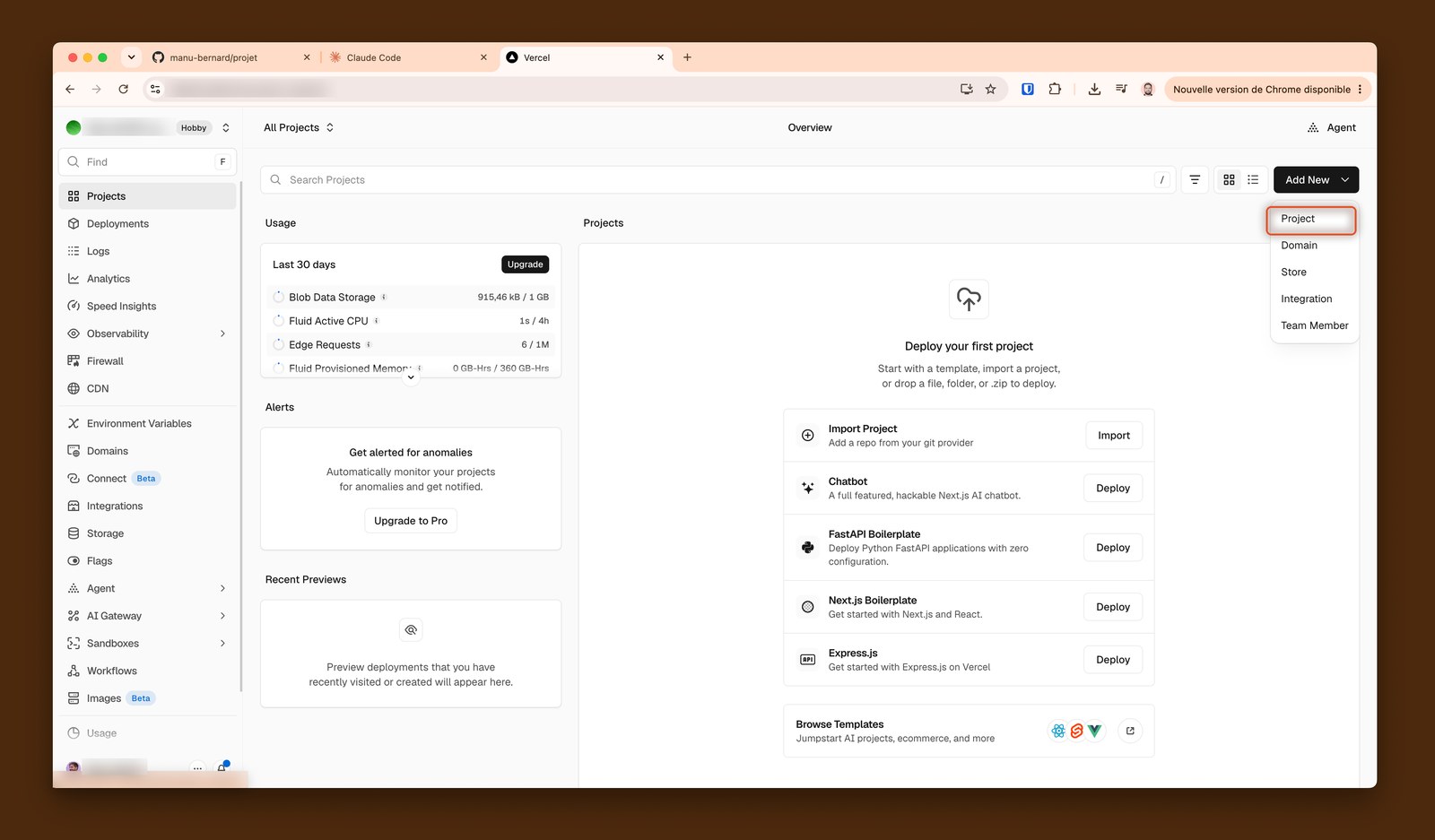The width and height of the screenshot is (1435, 840).
Task: Click the Connect icon in sidebar
Action: (x=74, y=479)
